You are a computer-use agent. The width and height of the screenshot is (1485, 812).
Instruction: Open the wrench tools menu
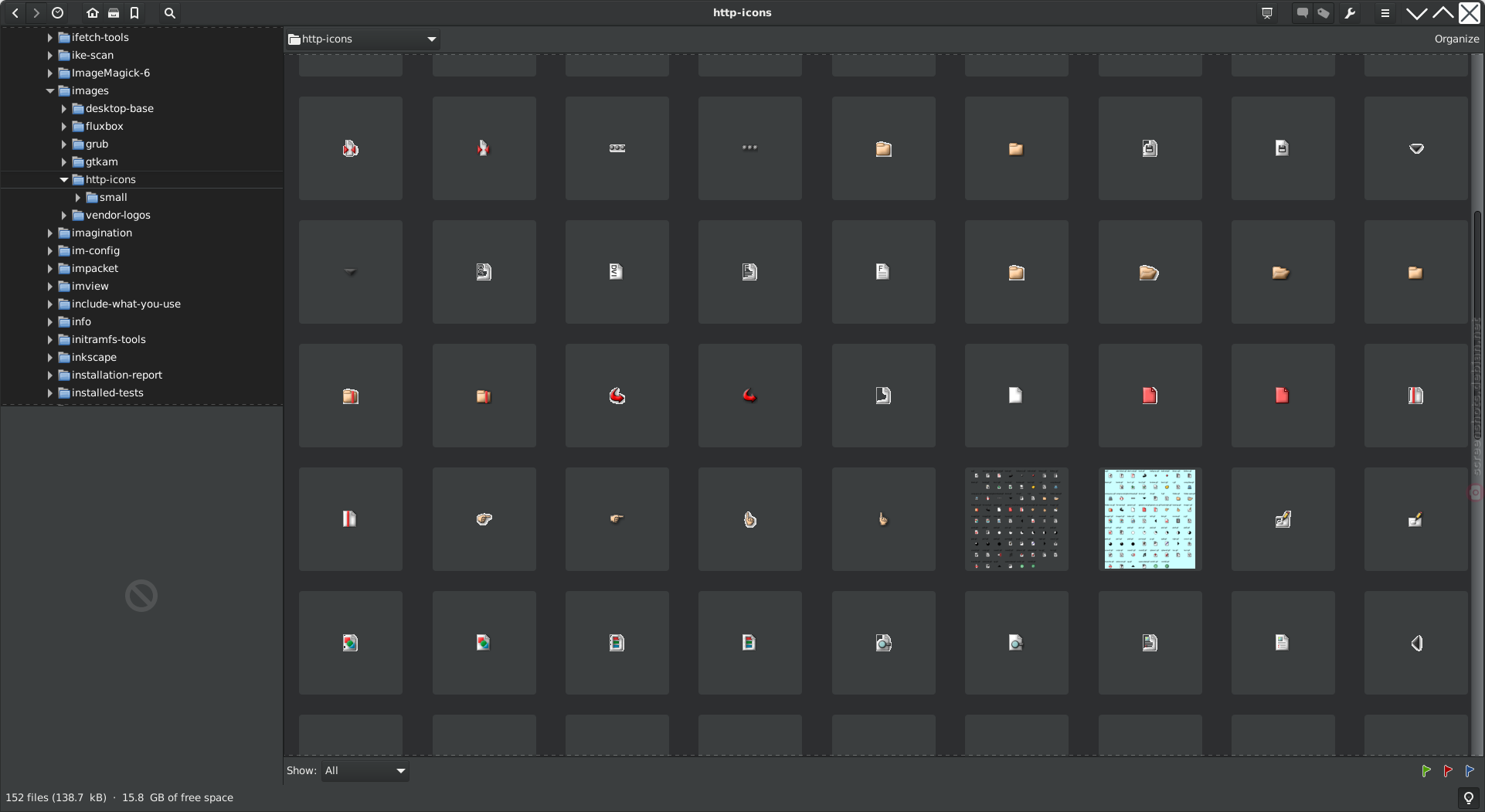point(1350,13)
